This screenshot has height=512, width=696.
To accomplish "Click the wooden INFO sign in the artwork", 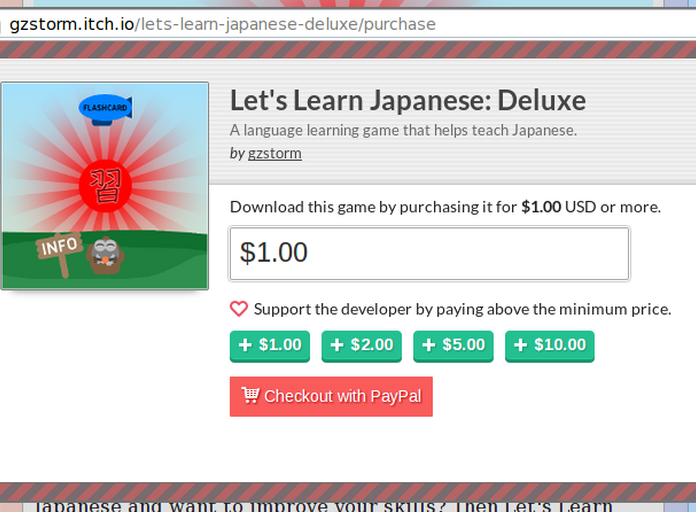I will (x=59, y=252).
